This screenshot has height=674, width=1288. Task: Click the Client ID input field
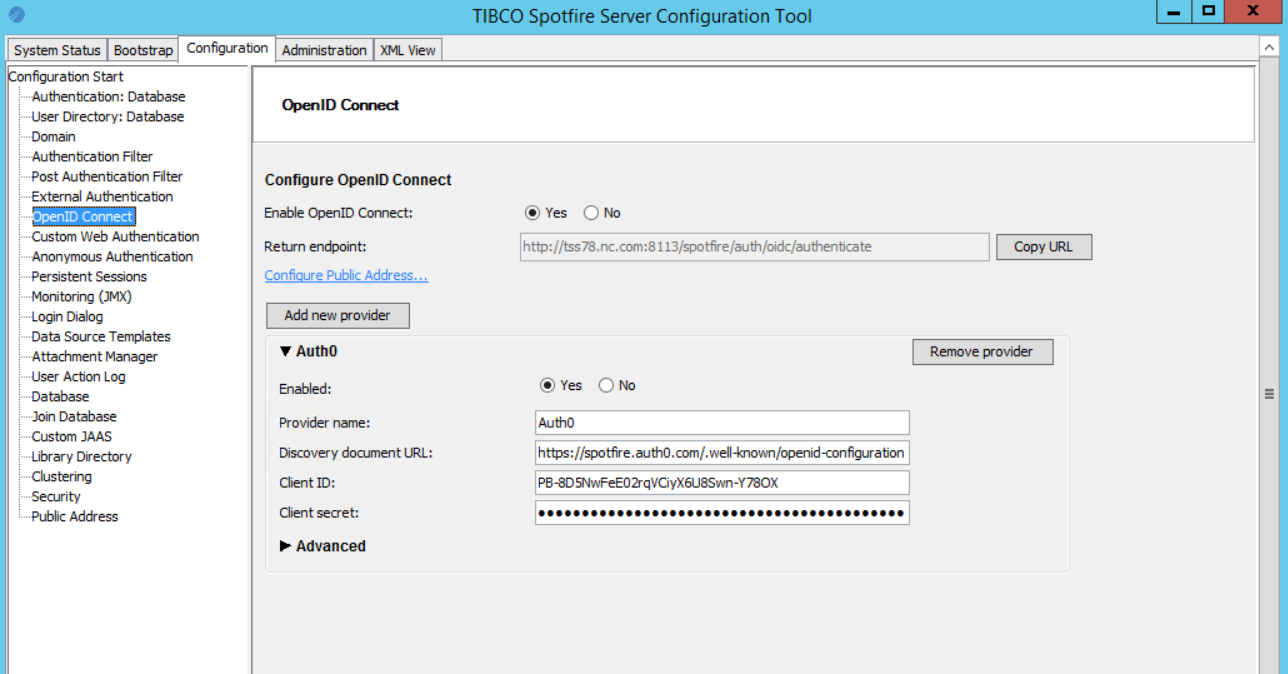click(x=722, y=483)
